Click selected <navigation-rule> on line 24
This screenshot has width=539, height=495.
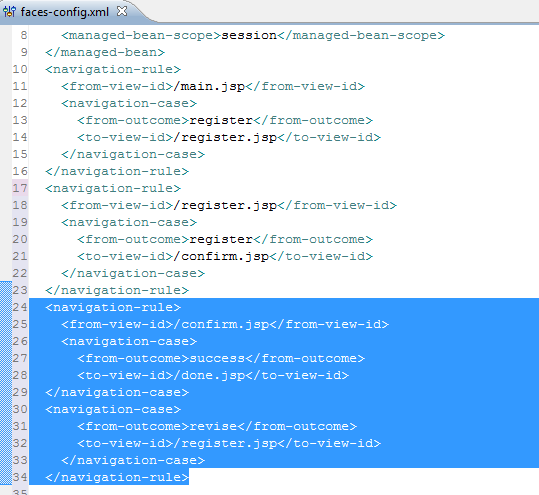[x=113, y=307]
